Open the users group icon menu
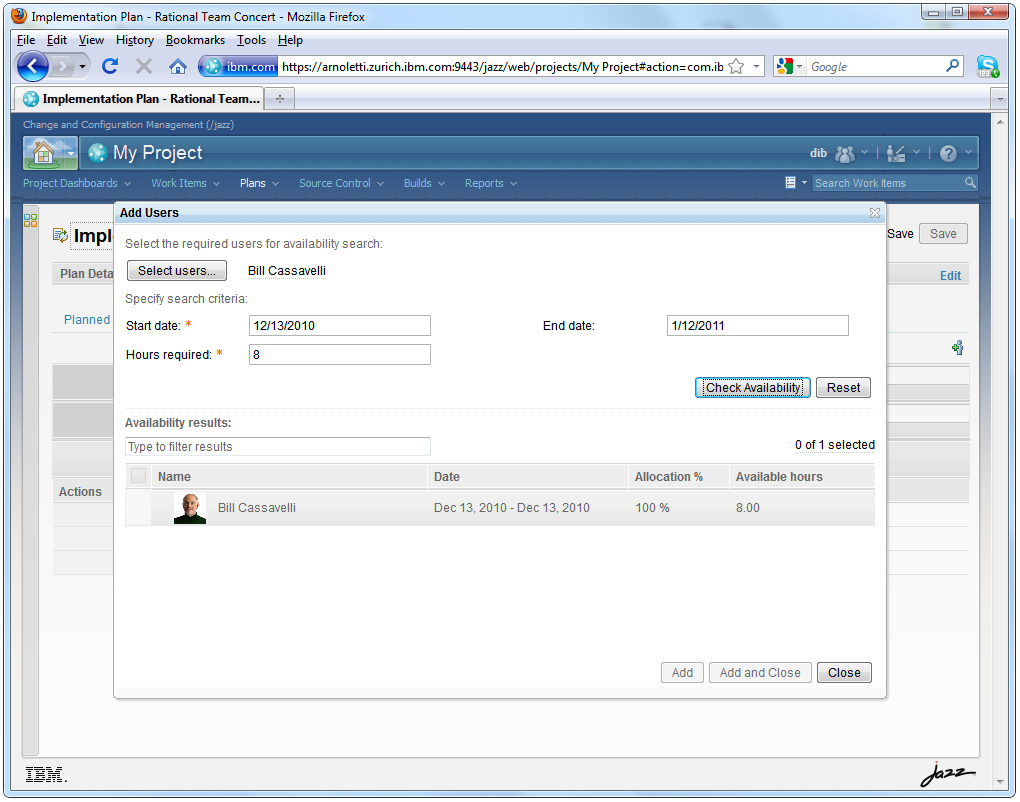 [844, 154]
